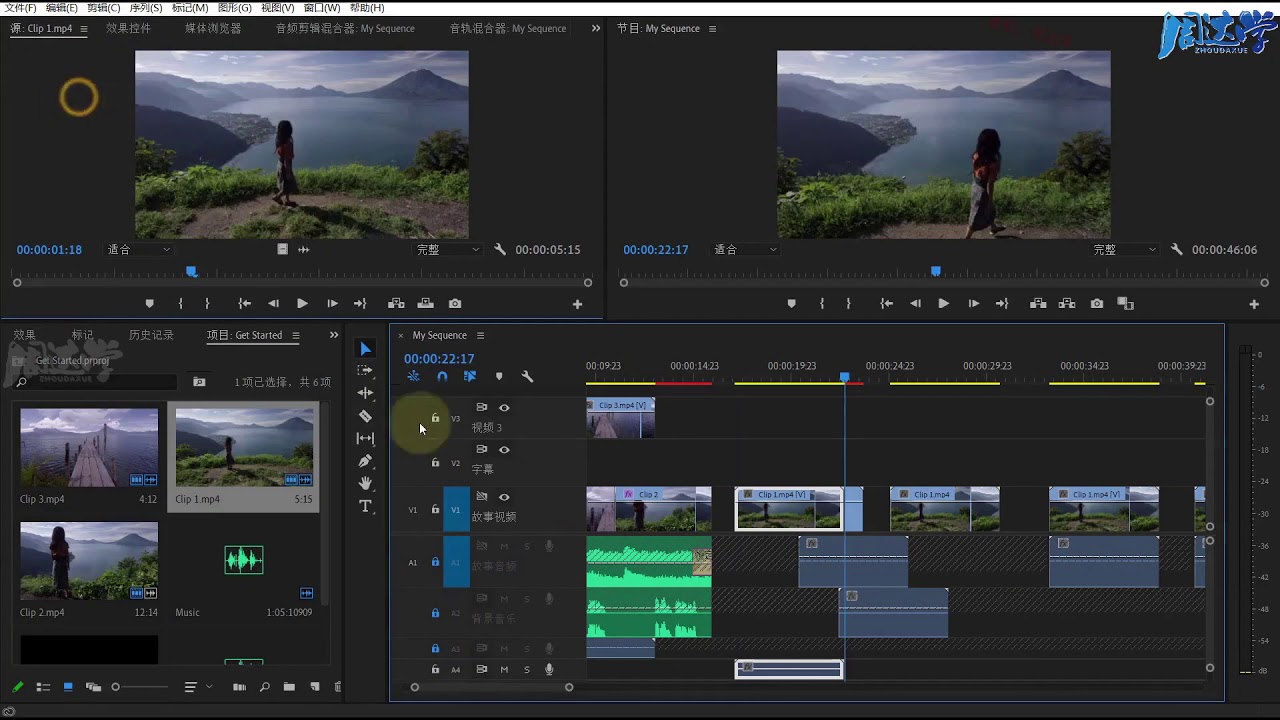Select the Razor tool

(365, 416)
